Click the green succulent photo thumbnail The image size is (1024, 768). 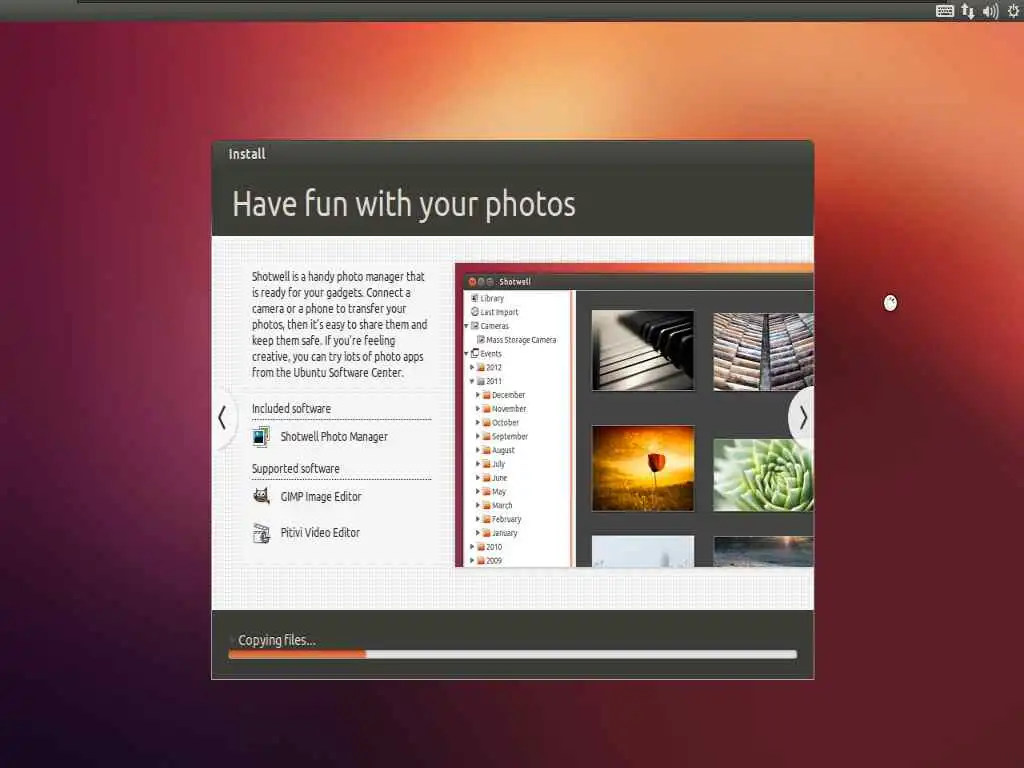[763, 475]
